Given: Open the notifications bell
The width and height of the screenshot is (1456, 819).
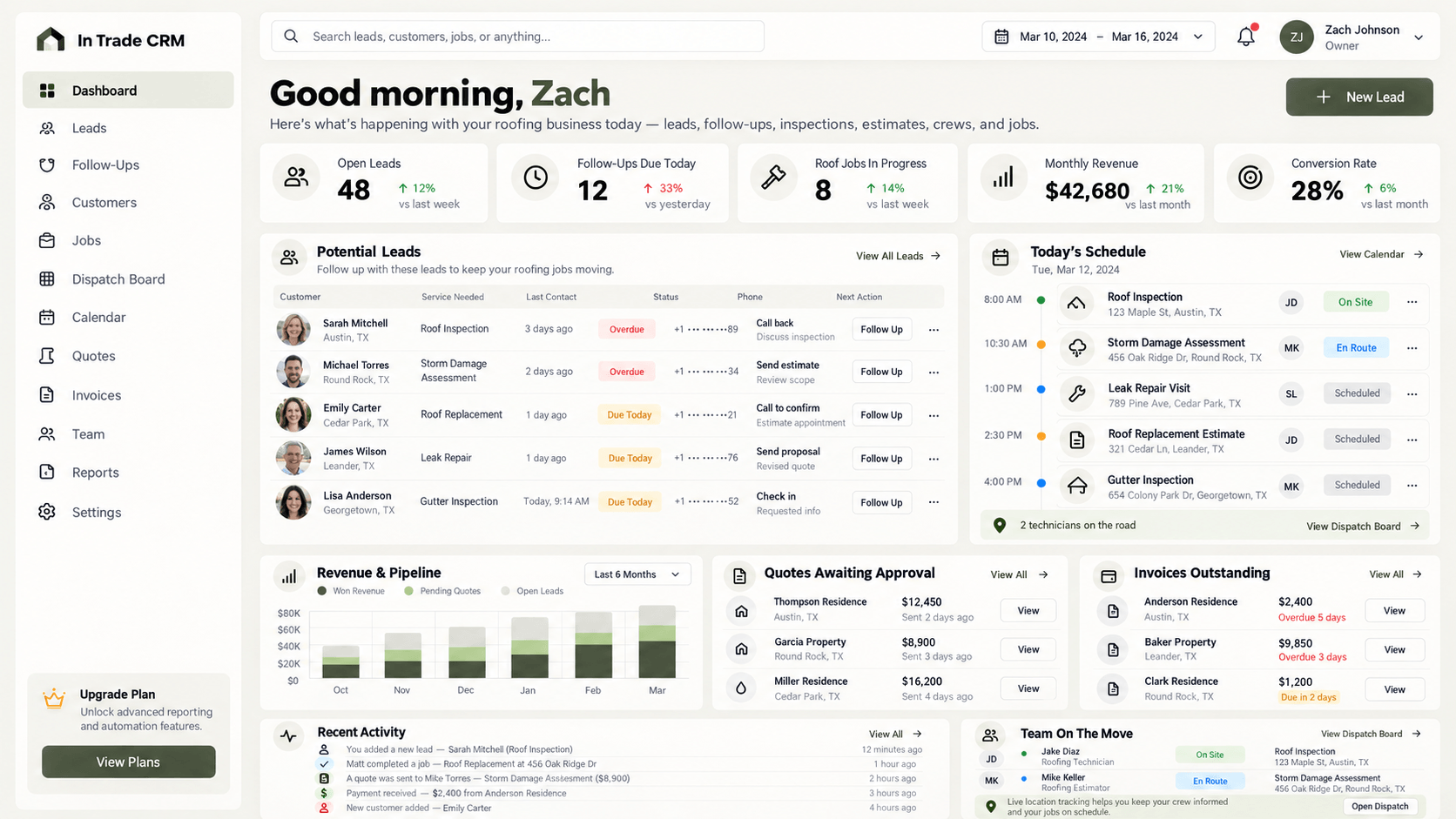Looking at the screenshot, I should [1246, 37].
